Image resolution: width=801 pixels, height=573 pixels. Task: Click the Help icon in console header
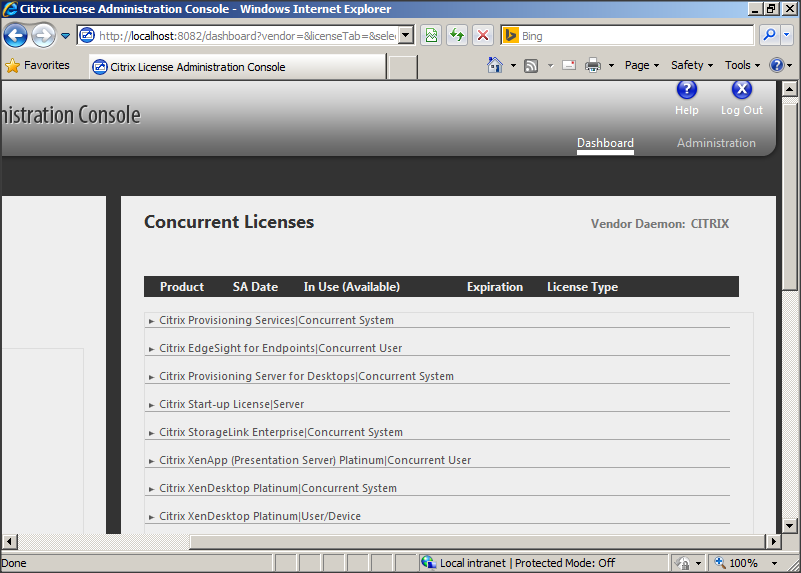(x=686, y=91)
